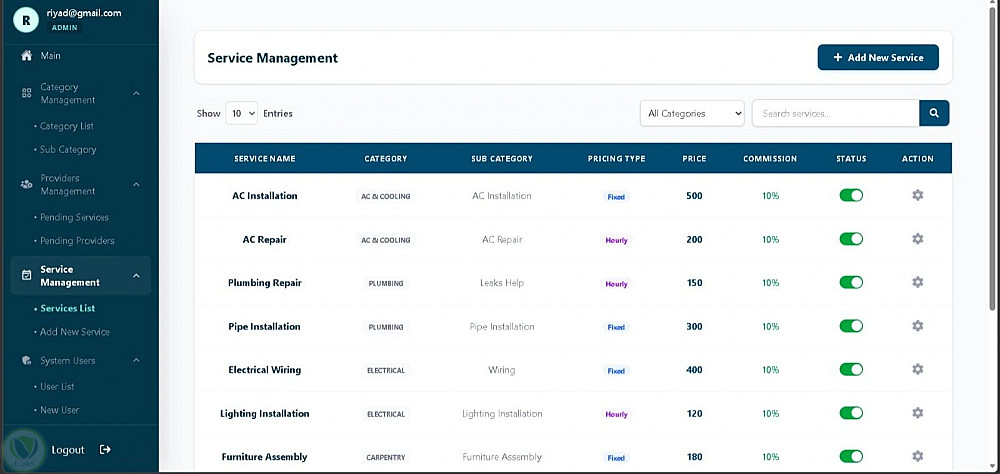Open gear settings for AC Installation
The image size is (1000, 474).
pyautogui.click(x=917, y=195)
